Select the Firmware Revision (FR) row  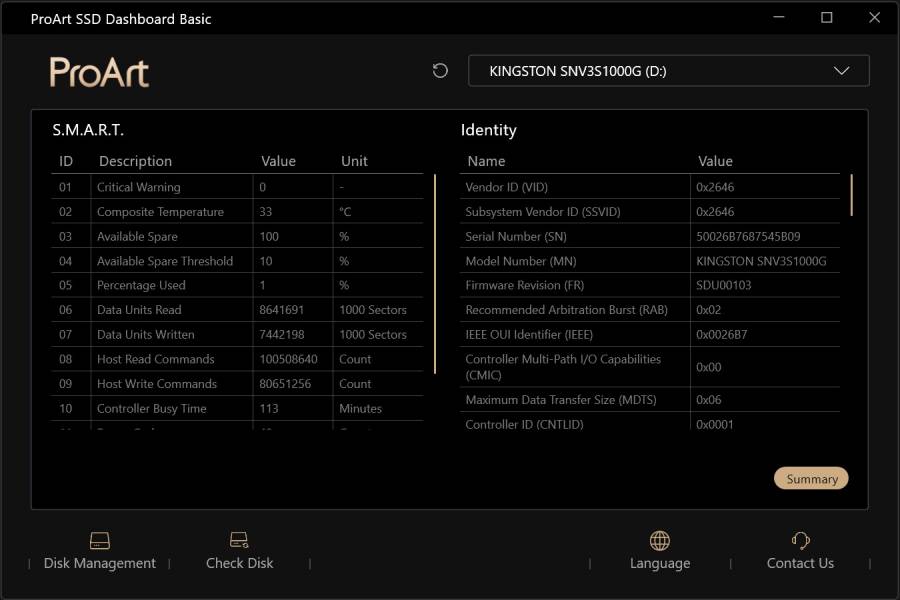coord(650,285)
